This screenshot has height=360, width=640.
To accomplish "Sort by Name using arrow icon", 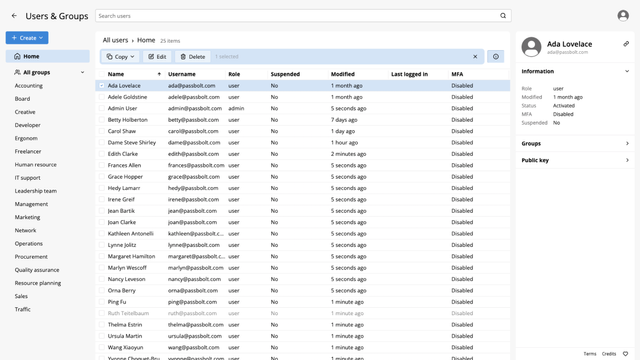I will pyautogui.click(x=159, y=74).
